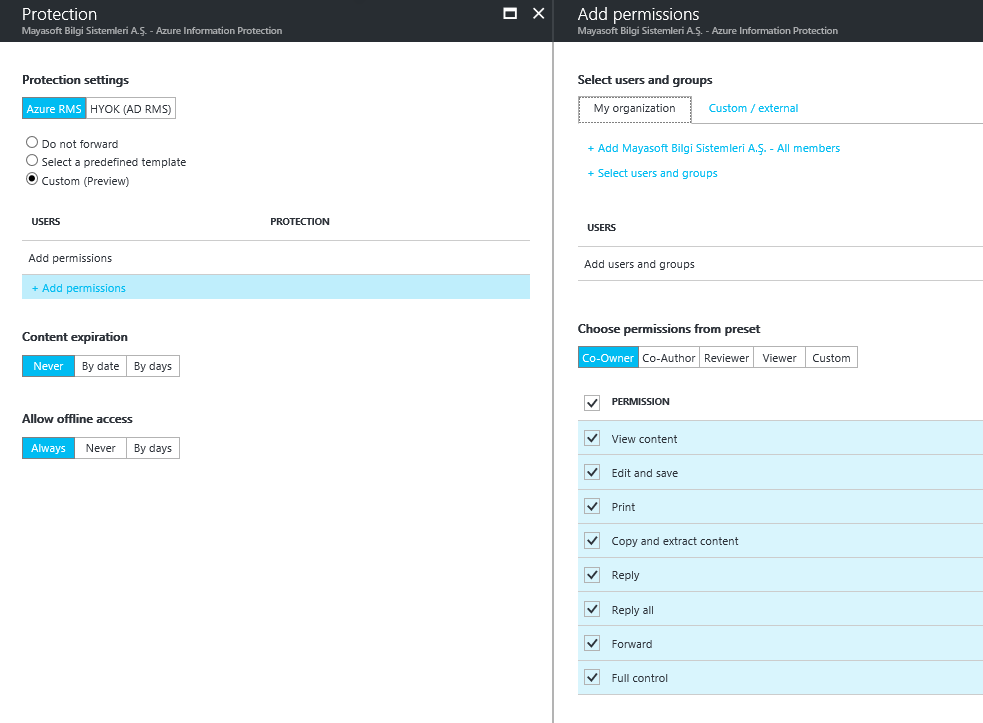Toggle the header PERMISSION select-all checkbox
Screen dimensions: 983x723
coord(592,403)
